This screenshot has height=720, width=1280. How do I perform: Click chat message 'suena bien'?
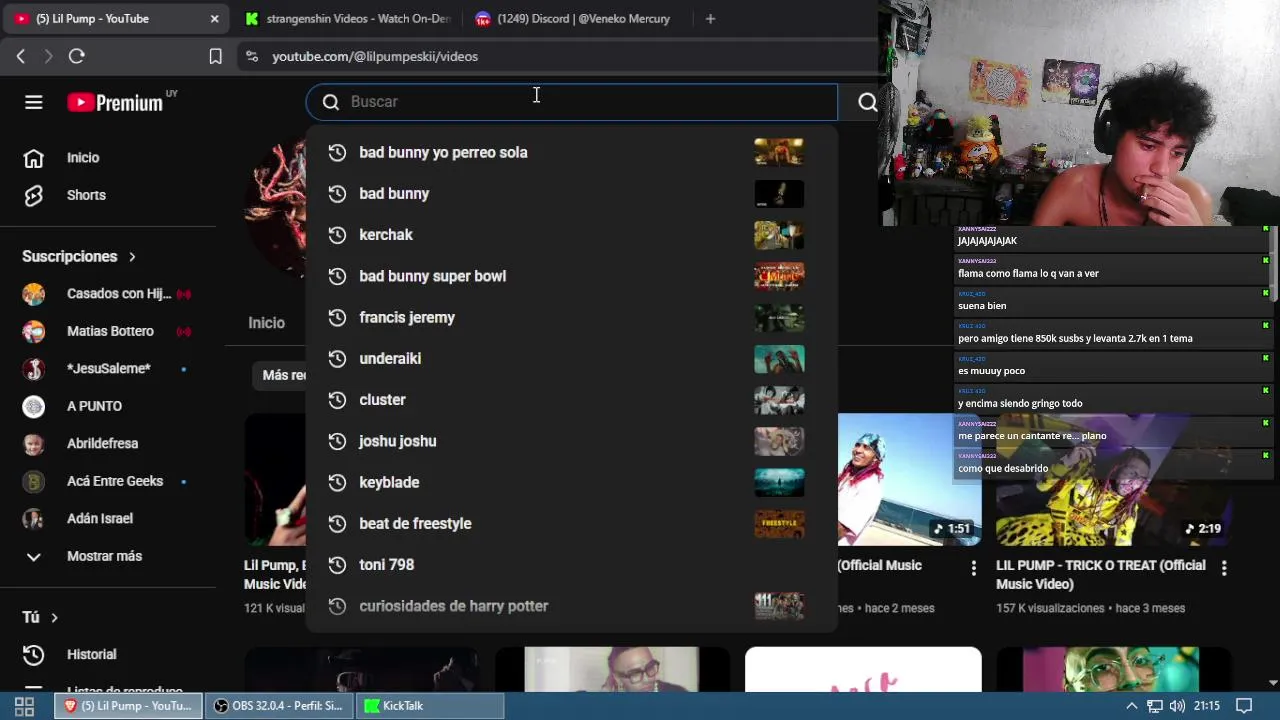tap(982, 306)
